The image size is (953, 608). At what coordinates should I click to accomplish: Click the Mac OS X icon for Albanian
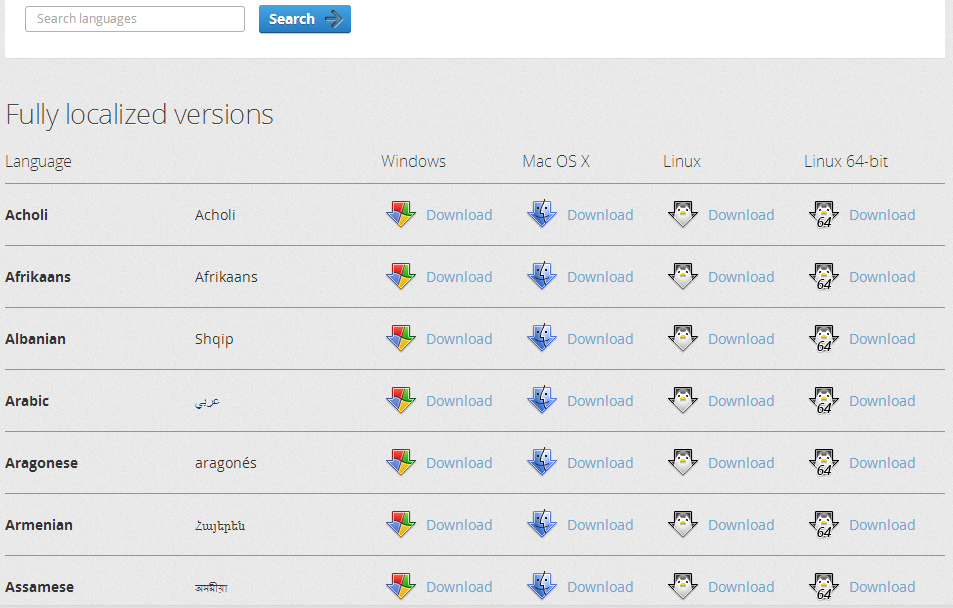coord(542,338)
